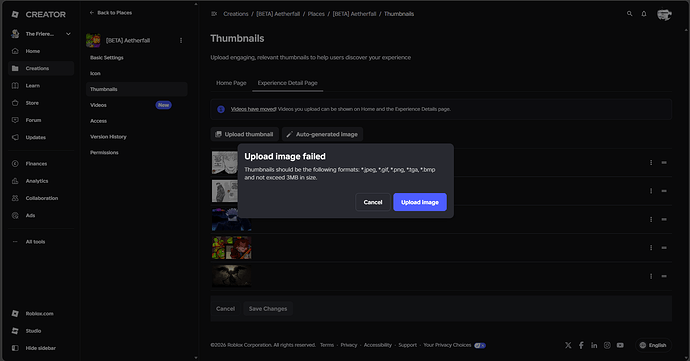690x361 pixels.
Task: Open the Store bag icon
Action: click(15, 103)
